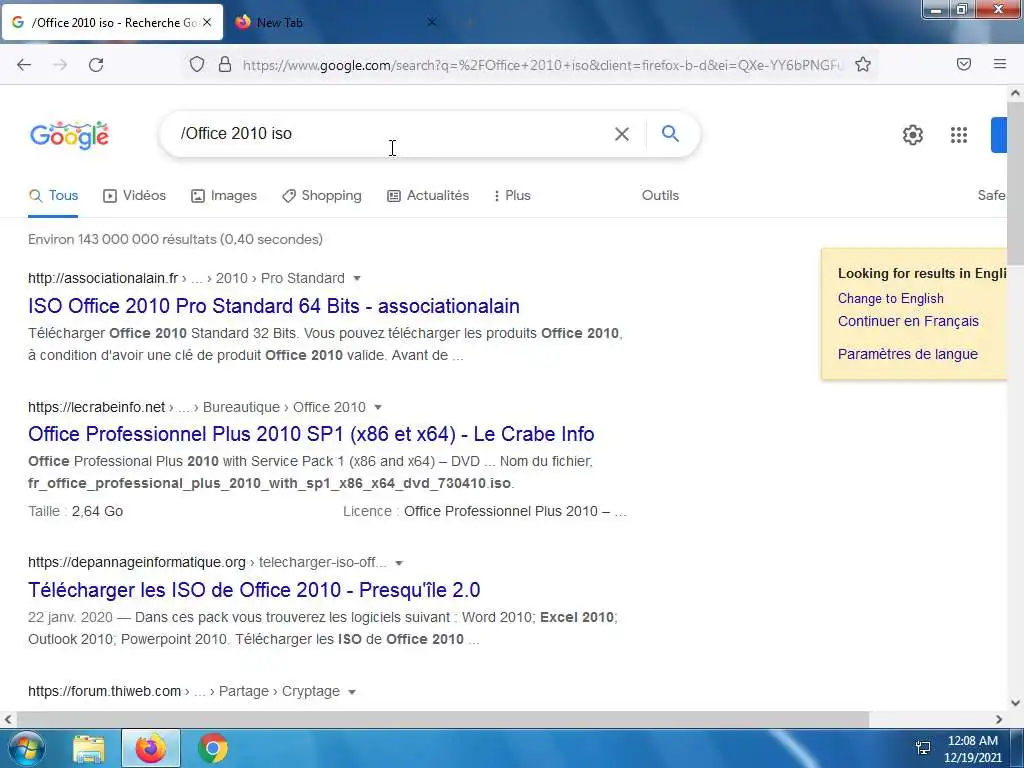Viewport: 1024px width, 768px height.
Task: Select the Office 2010 iso browser tab
Action: (112, 22)
